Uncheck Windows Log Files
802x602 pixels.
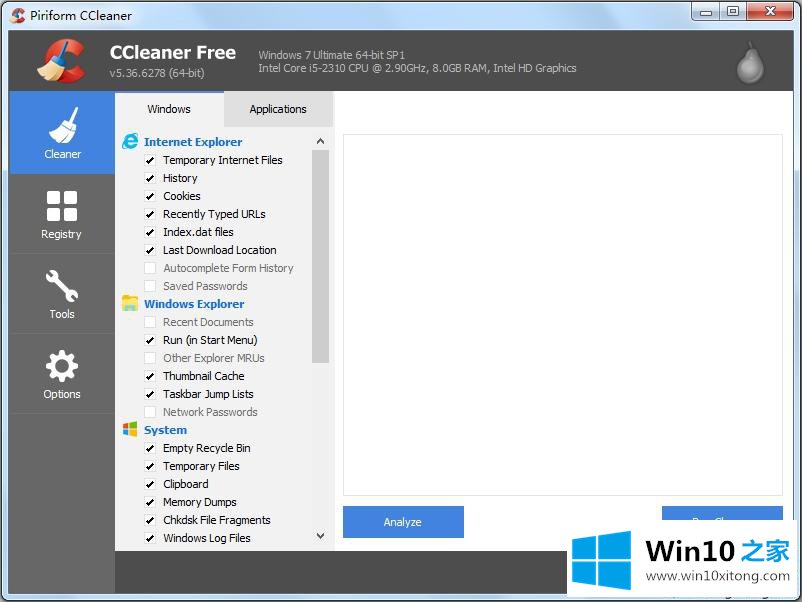point(150,538)
